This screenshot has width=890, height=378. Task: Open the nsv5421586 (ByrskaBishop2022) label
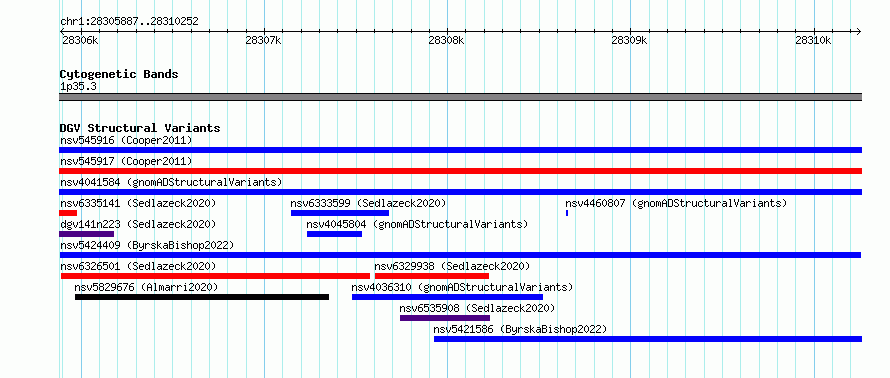pyautogui.click(x=520, y=329)
